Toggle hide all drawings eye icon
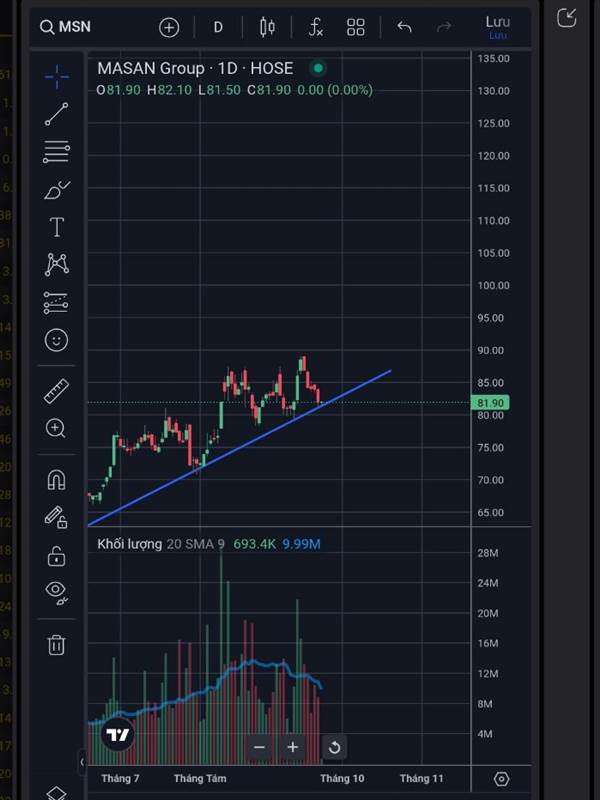Screen dimensions: 600x800 (57, 592)
